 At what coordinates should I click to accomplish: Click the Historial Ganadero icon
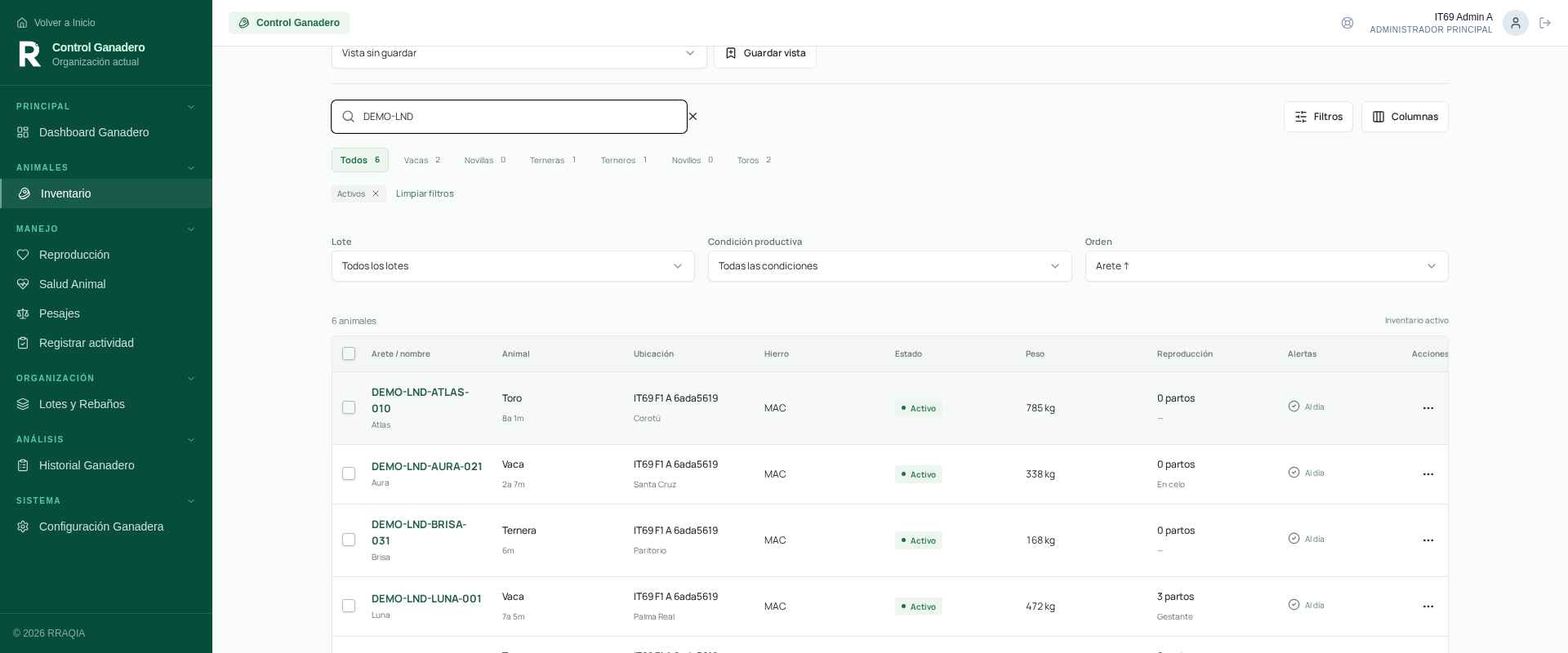pyautogui.click(x=23, y=466)
